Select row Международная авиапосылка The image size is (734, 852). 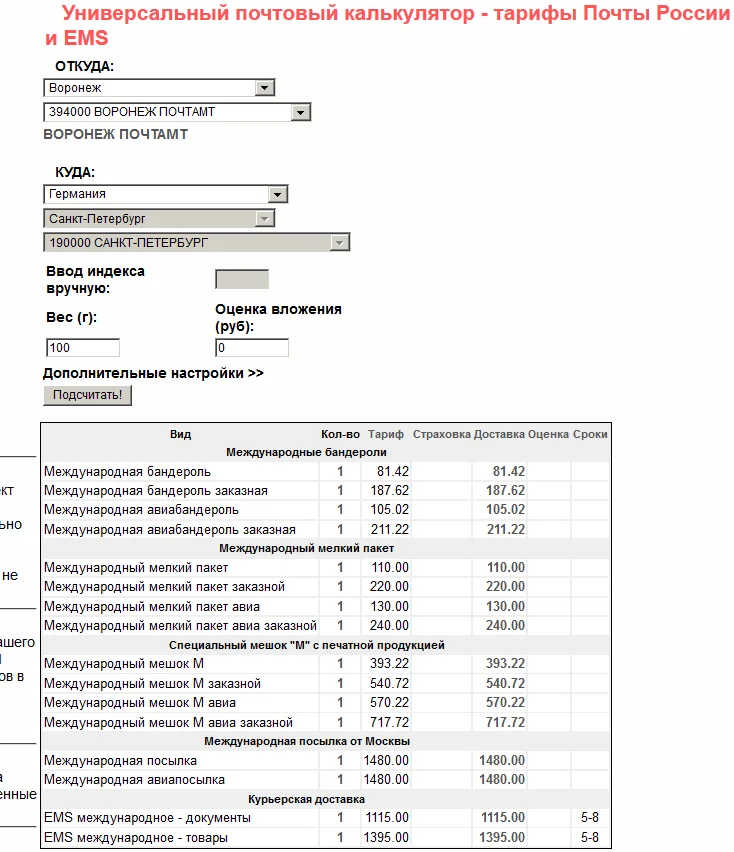point(326,779)
